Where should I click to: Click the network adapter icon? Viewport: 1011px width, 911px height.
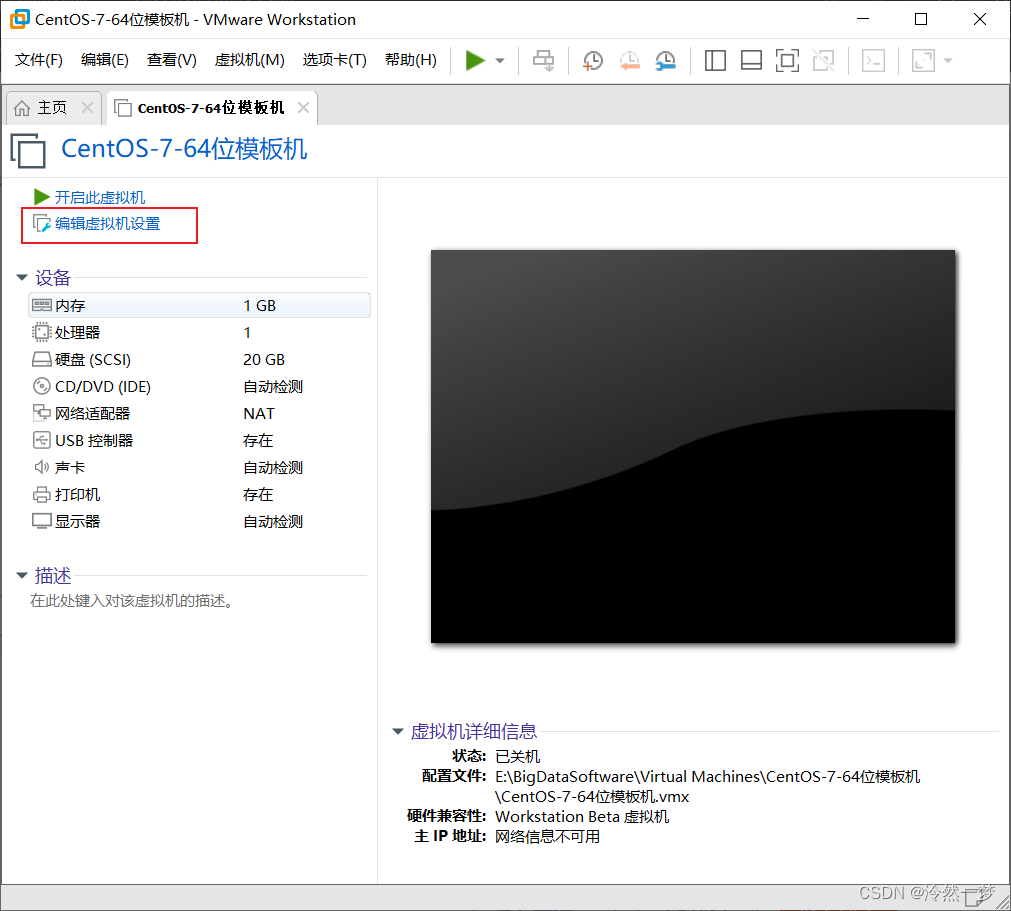(x=42, y=413)
